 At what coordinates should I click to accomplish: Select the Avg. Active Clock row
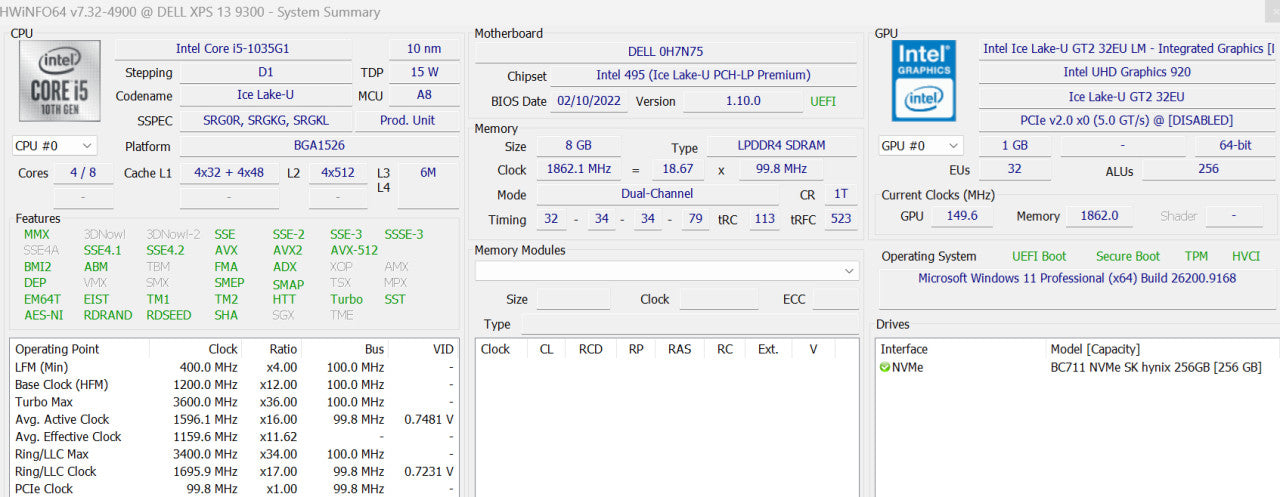coord(234,419)
